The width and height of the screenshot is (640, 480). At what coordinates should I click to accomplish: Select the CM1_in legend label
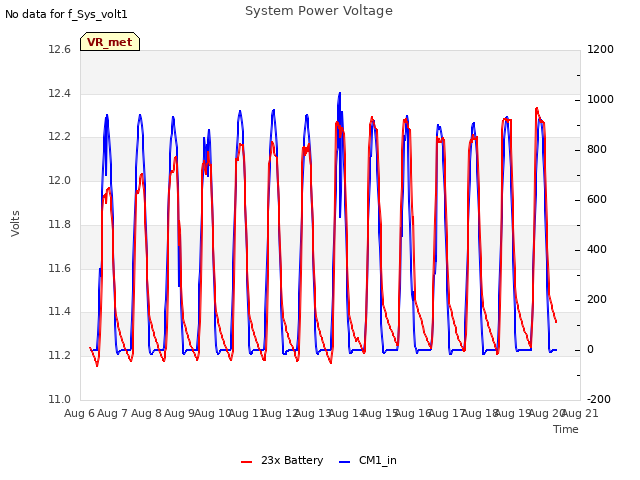(378, 460)
